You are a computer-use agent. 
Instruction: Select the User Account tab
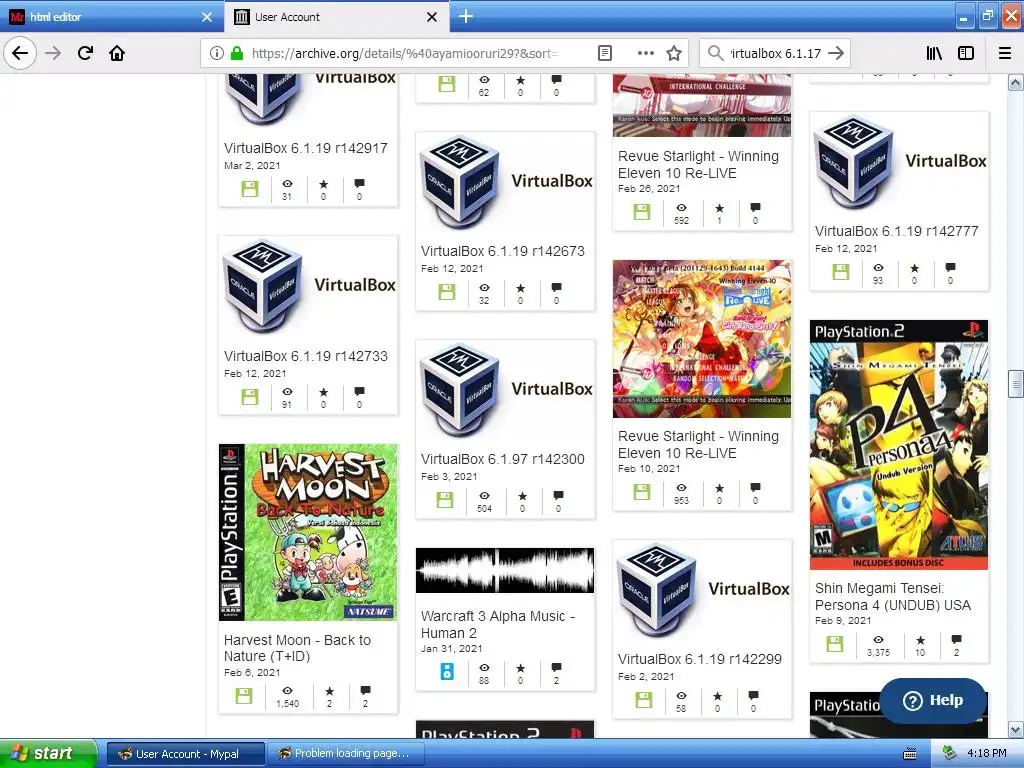(x=337, y=17)
